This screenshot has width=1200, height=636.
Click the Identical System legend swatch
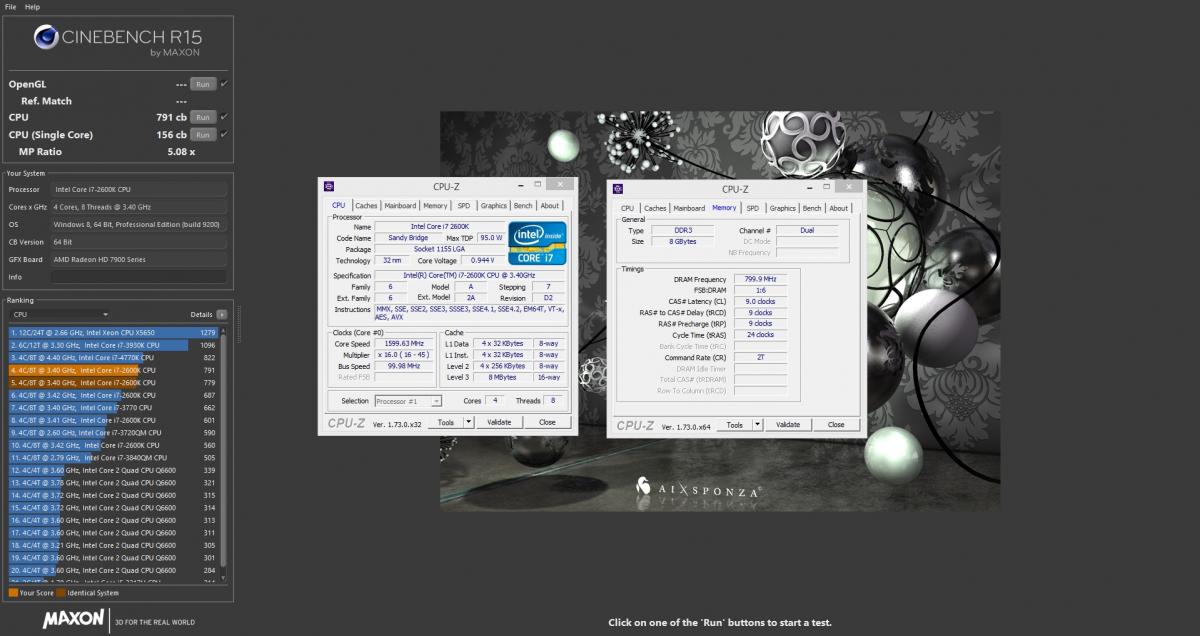click(59, 593)
